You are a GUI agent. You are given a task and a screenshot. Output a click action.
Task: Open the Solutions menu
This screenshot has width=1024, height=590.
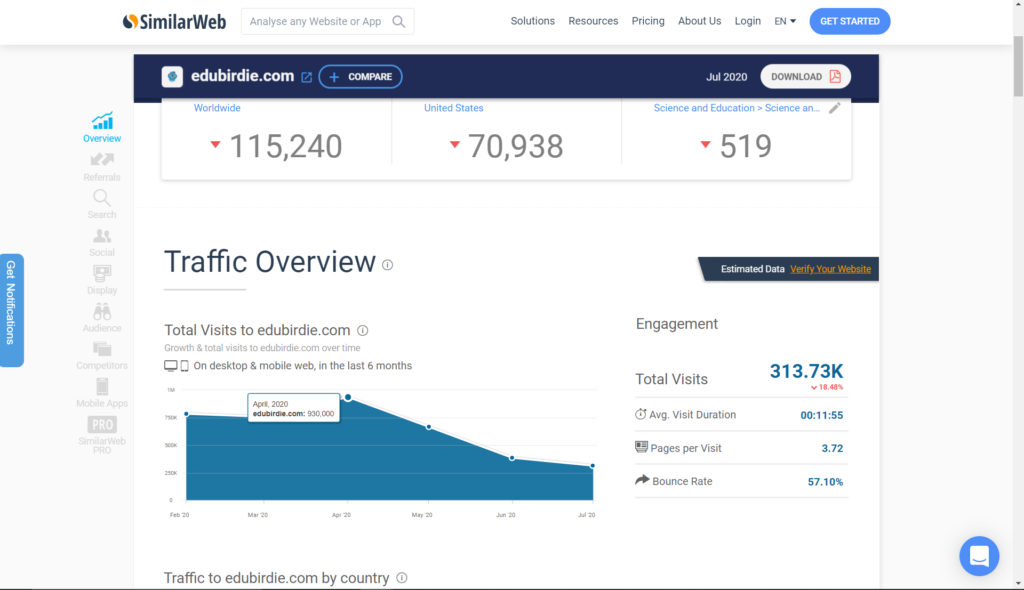point(532,21)
